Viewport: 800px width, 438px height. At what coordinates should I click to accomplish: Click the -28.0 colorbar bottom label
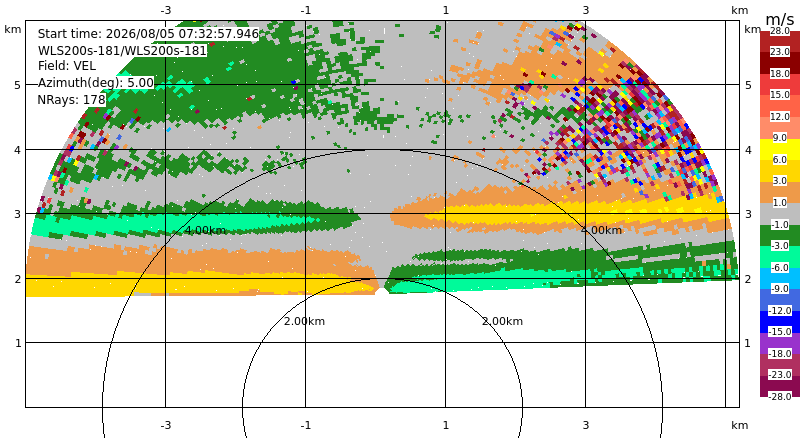tap(780, 396)
